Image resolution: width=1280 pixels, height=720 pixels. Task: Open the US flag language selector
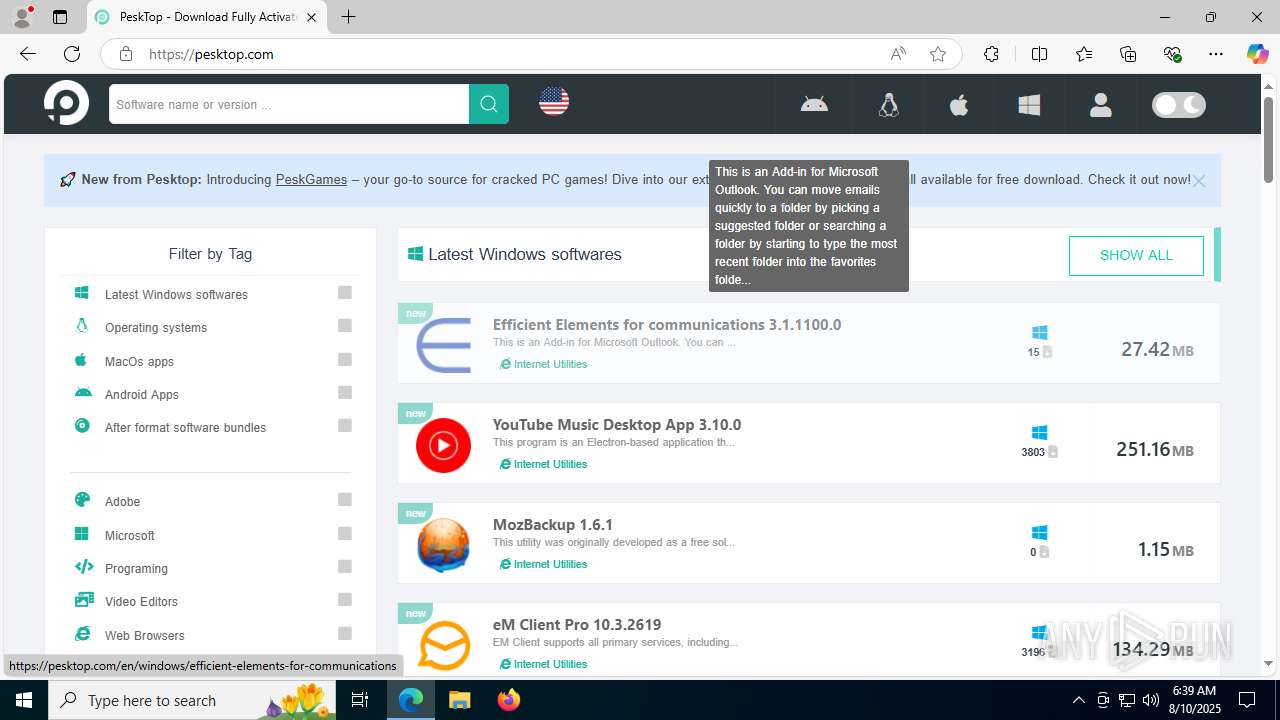pos(554,101)
